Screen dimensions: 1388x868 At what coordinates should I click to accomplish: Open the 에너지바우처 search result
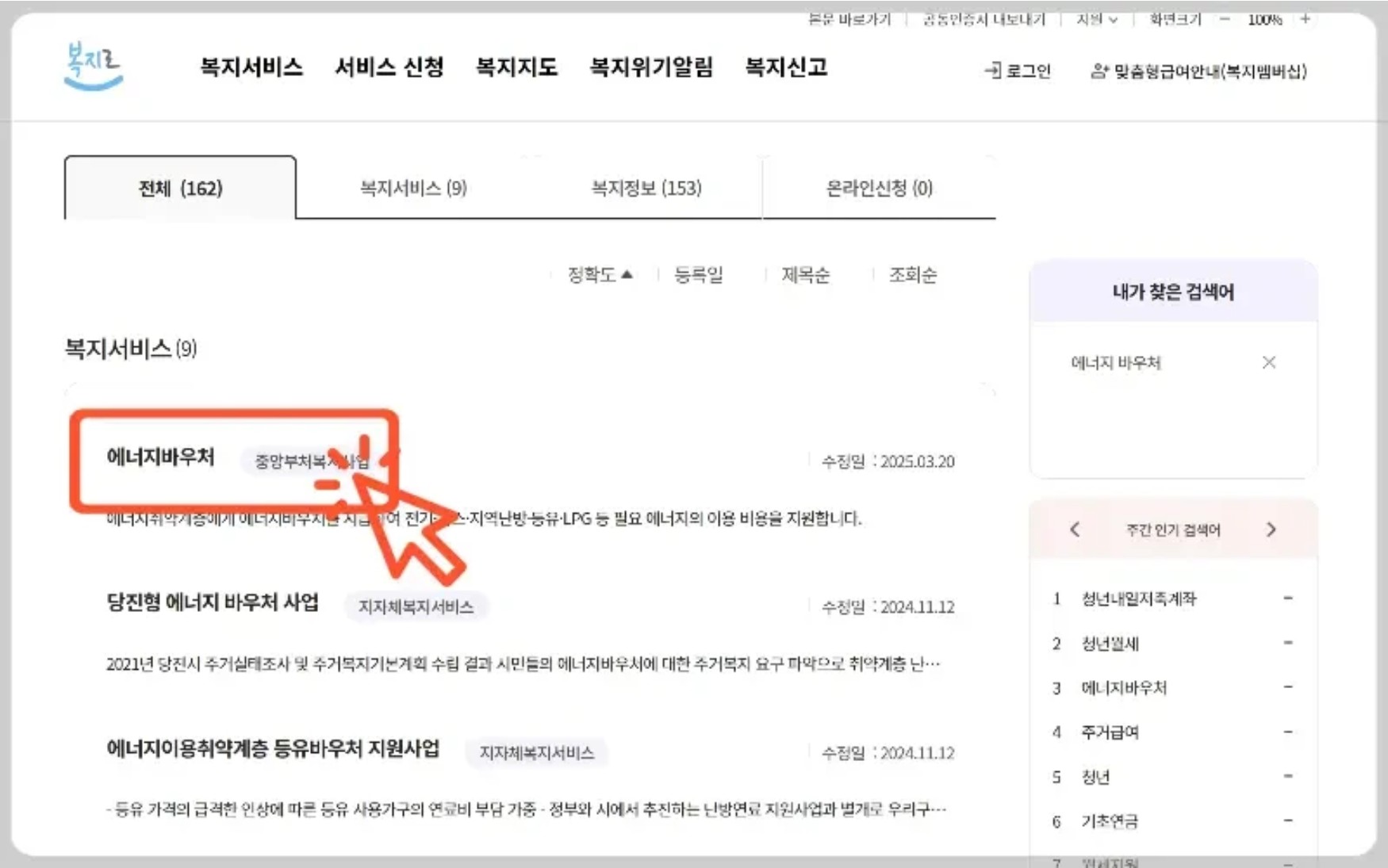click(x=160, y=457)
